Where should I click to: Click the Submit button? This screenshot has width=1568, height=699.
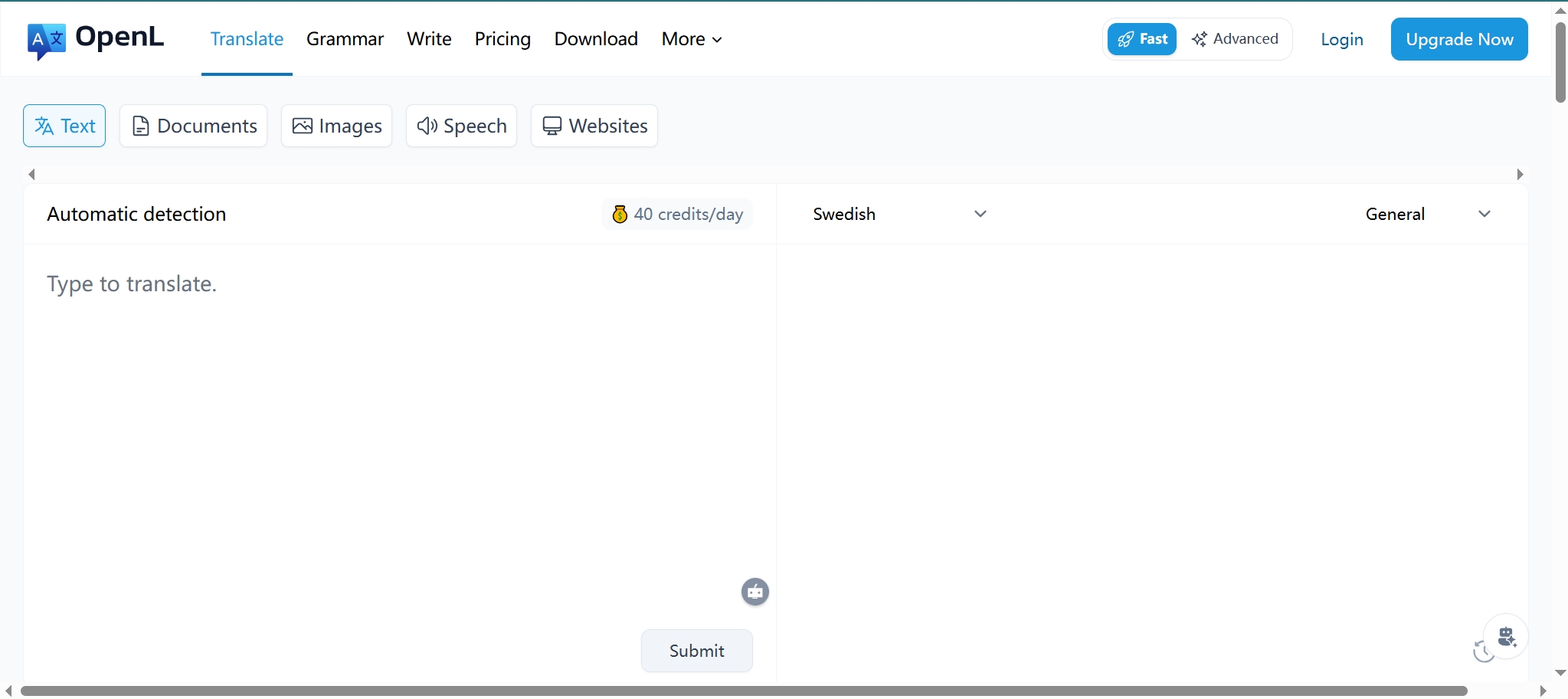pos(696,651)
